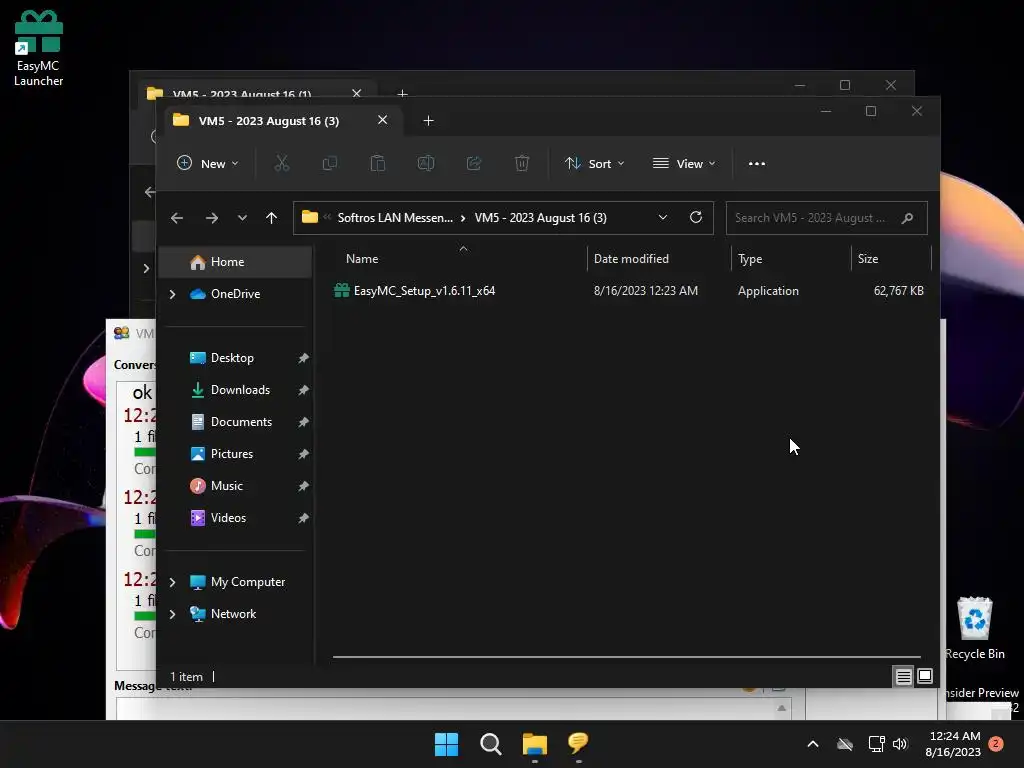
Task: Open the Sort dropdown menu
Action: pos(594,163)
